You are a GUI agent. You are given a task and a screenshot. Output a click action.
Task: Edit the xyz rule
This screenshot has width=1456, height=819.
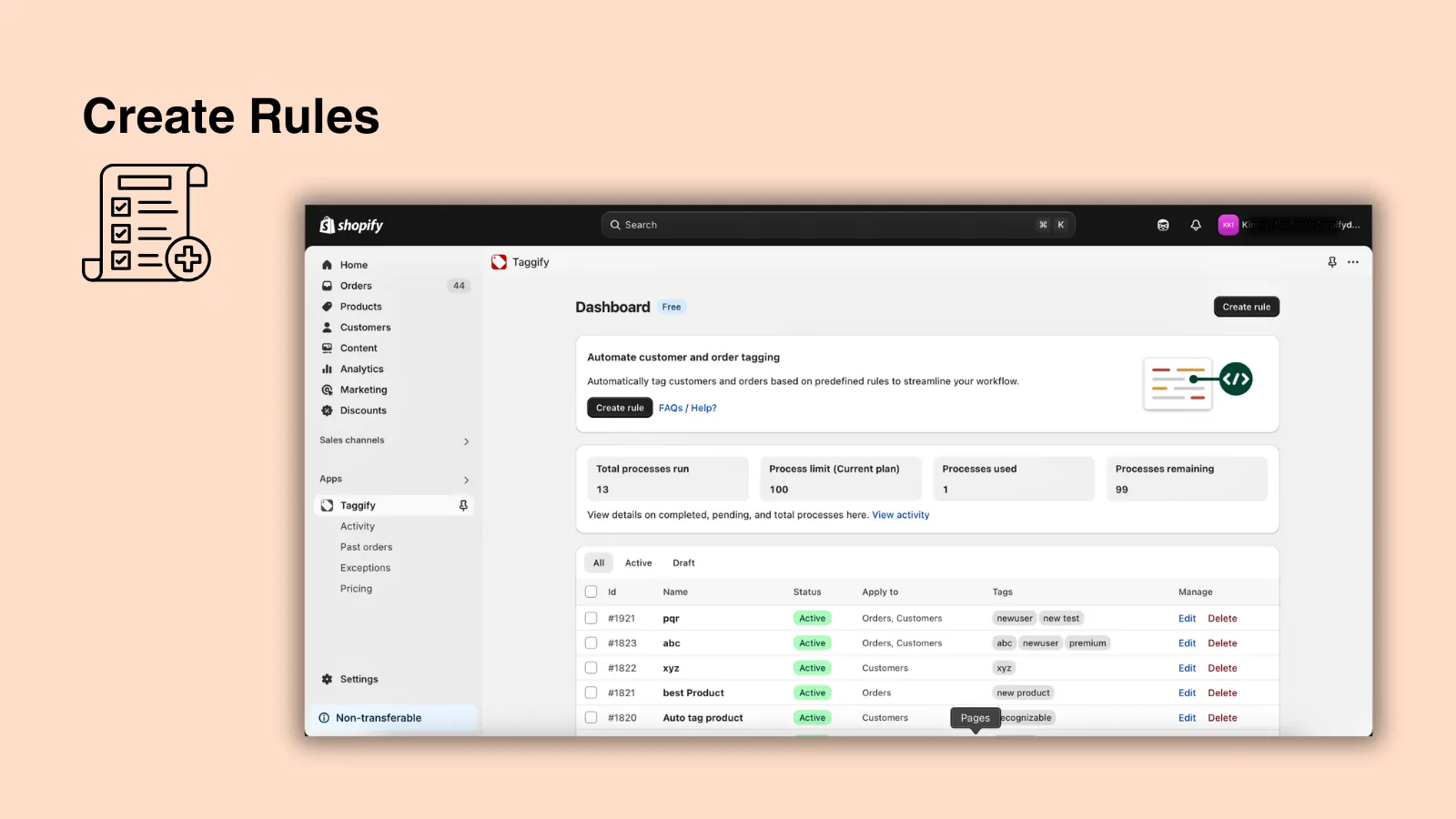coord(1187,668)
